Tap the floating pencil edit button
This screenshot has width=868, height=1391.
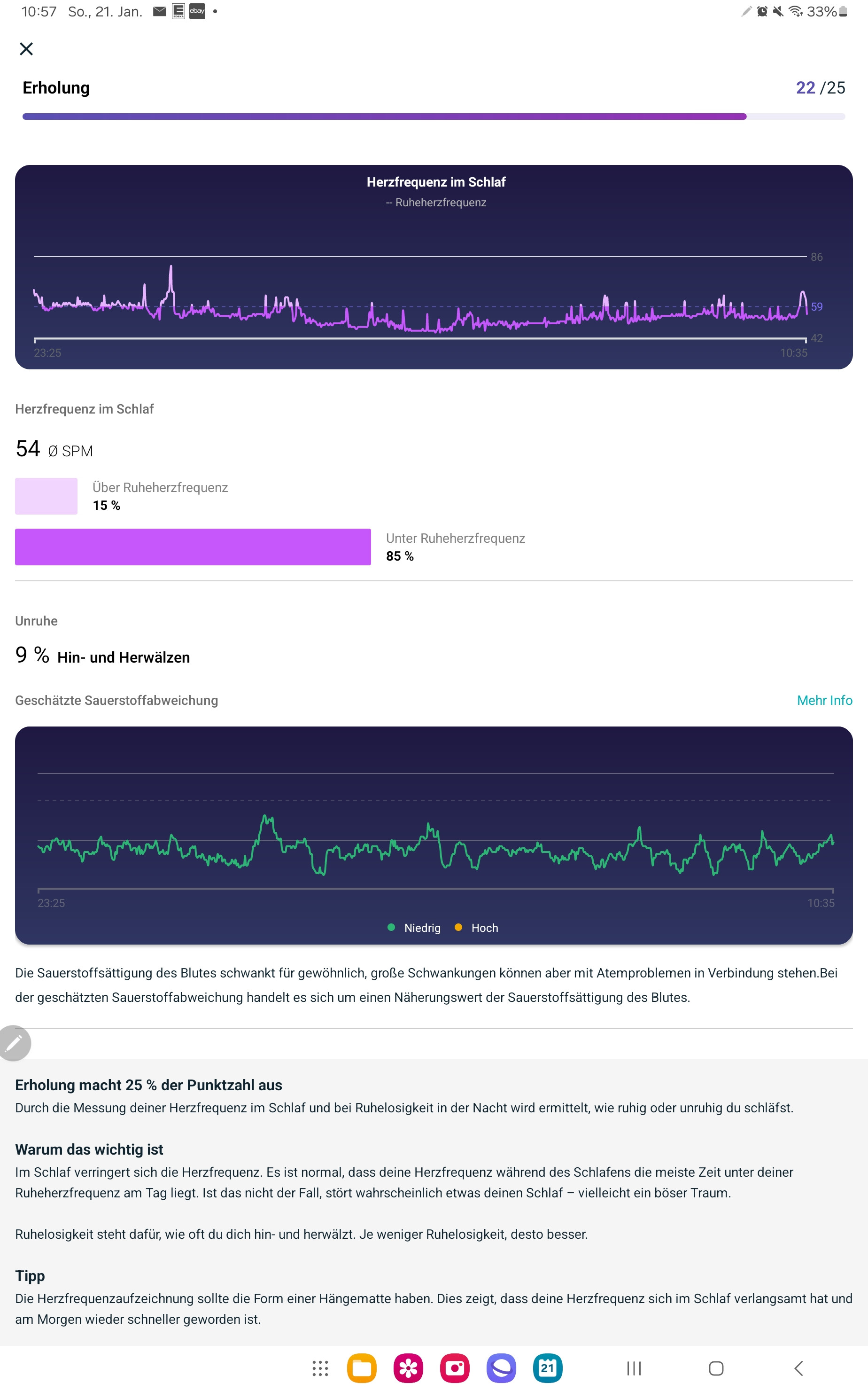coord(15,1042)
